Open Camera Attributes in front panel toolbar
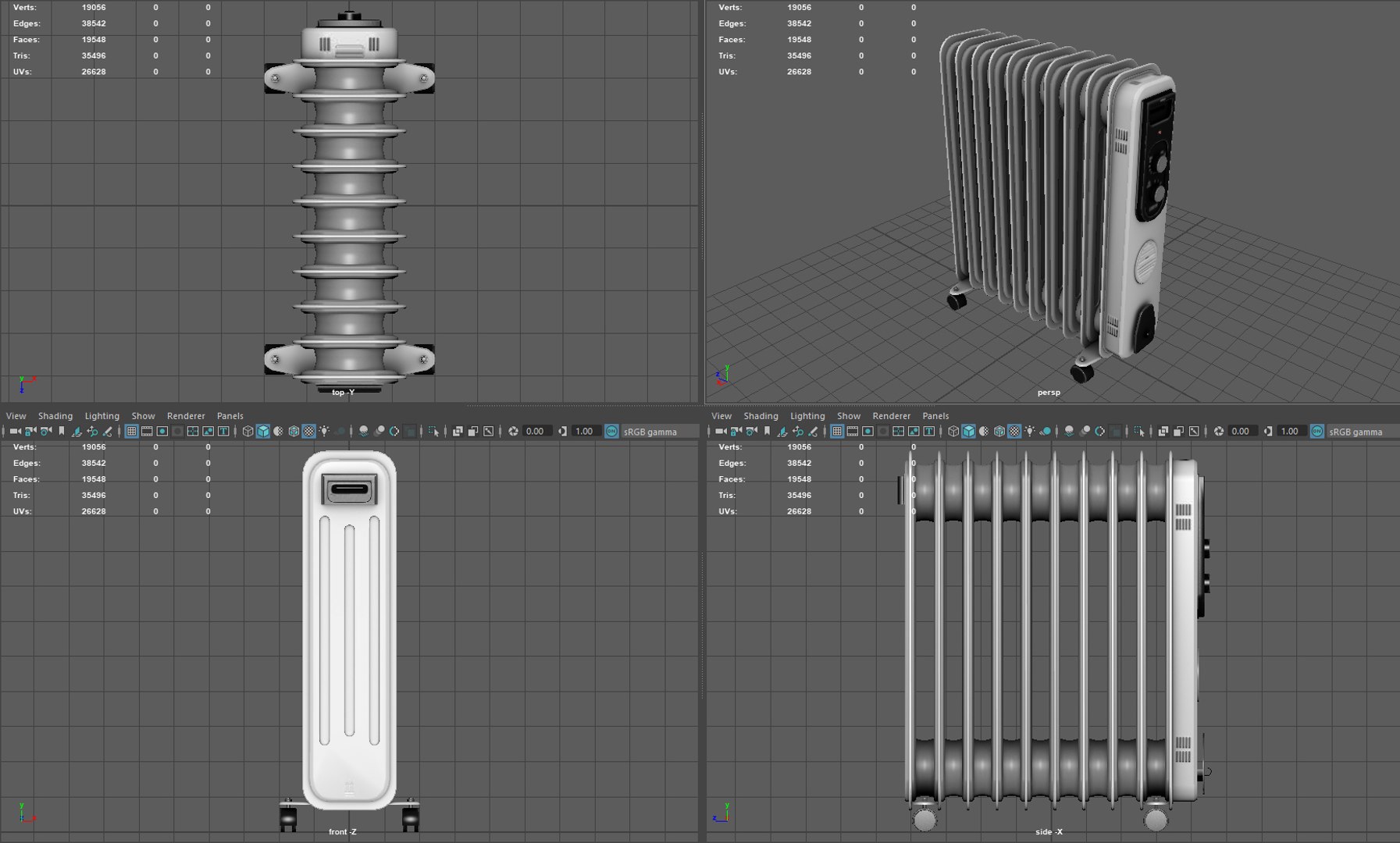The height and width of the screenshot is (843, 1400). tap(46, 431)
